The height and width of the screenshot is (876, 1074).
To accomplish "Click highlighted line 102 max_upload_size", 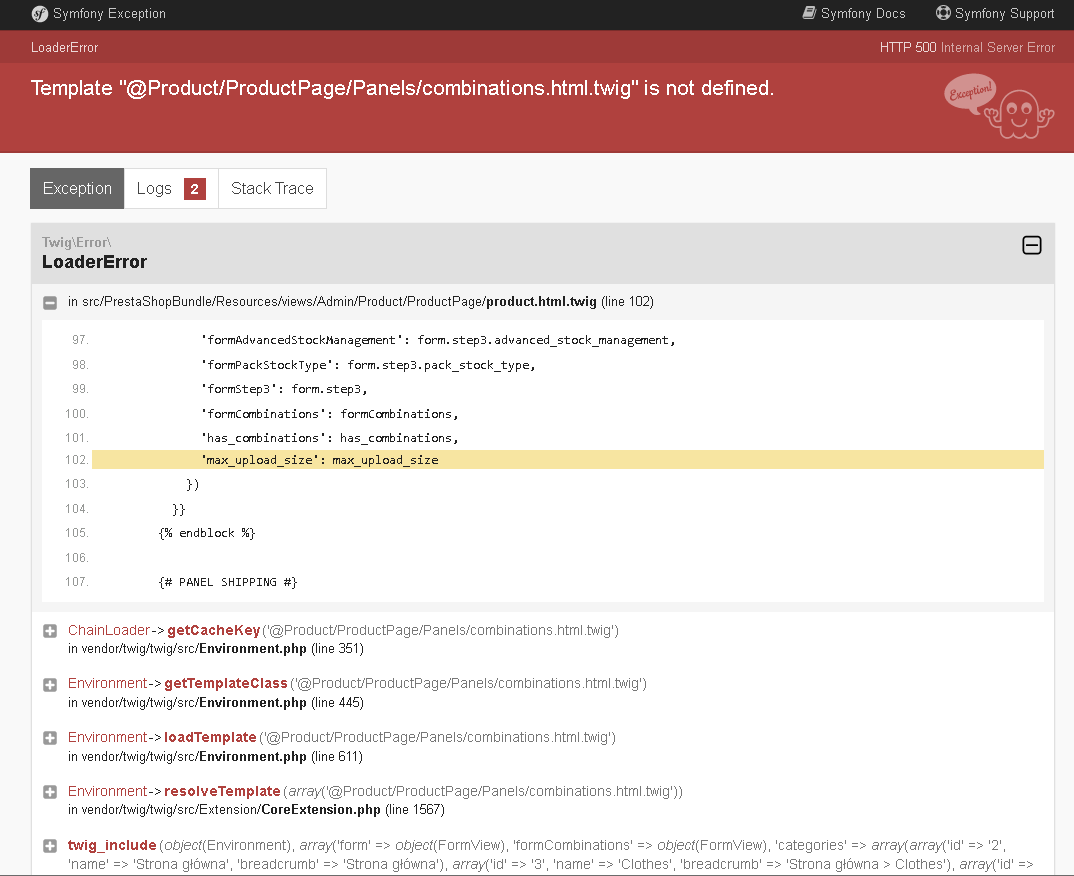I will click(x=567, y=460).
